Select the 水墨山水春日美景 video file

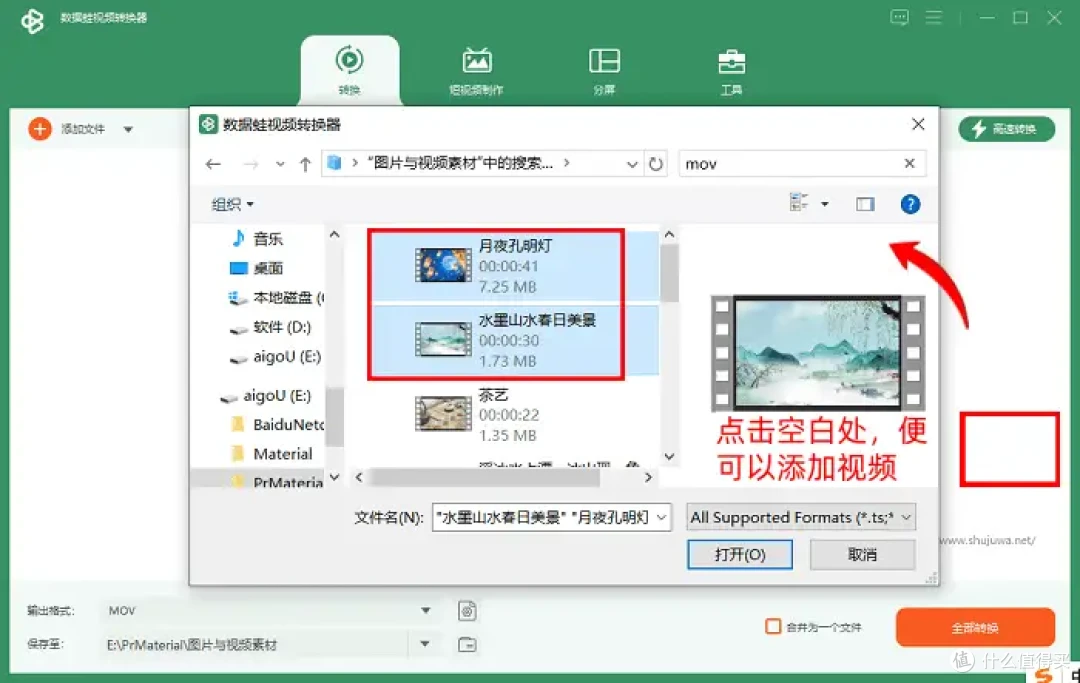(x=514, y=340)
